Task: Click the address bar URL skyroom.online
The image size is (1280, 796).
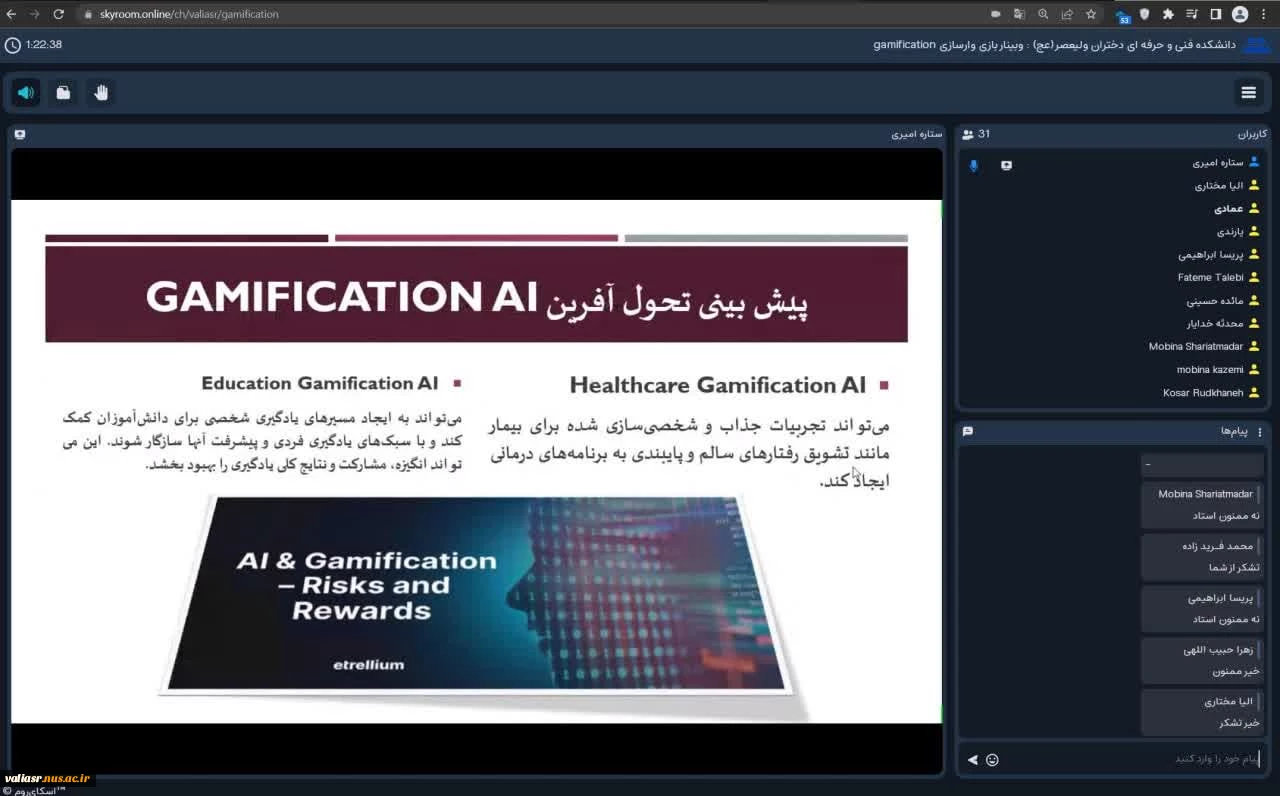Action: tap(189, 14)
